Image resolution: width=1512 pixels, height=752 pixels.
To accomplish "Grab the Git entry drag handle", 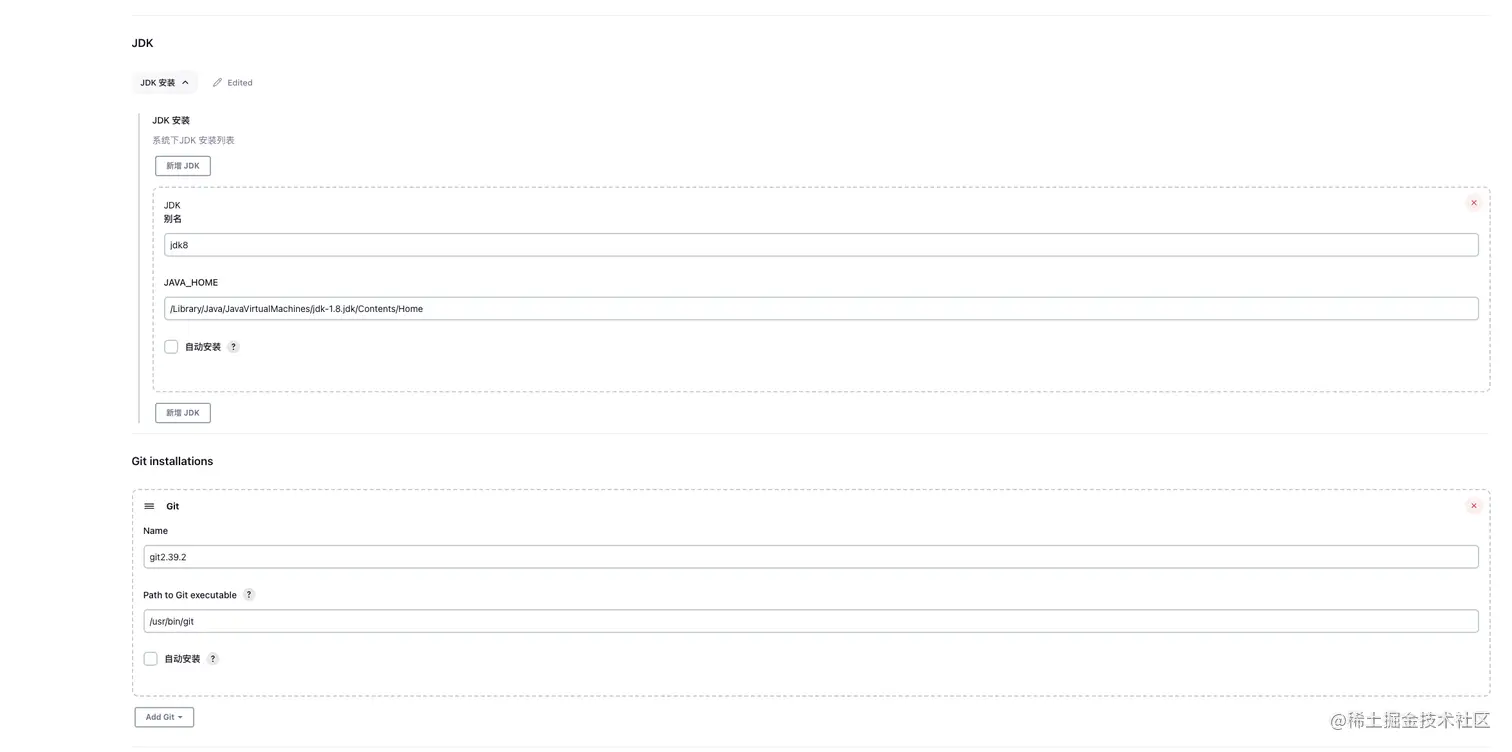I will pyautogui.click(x=150, y=507).
